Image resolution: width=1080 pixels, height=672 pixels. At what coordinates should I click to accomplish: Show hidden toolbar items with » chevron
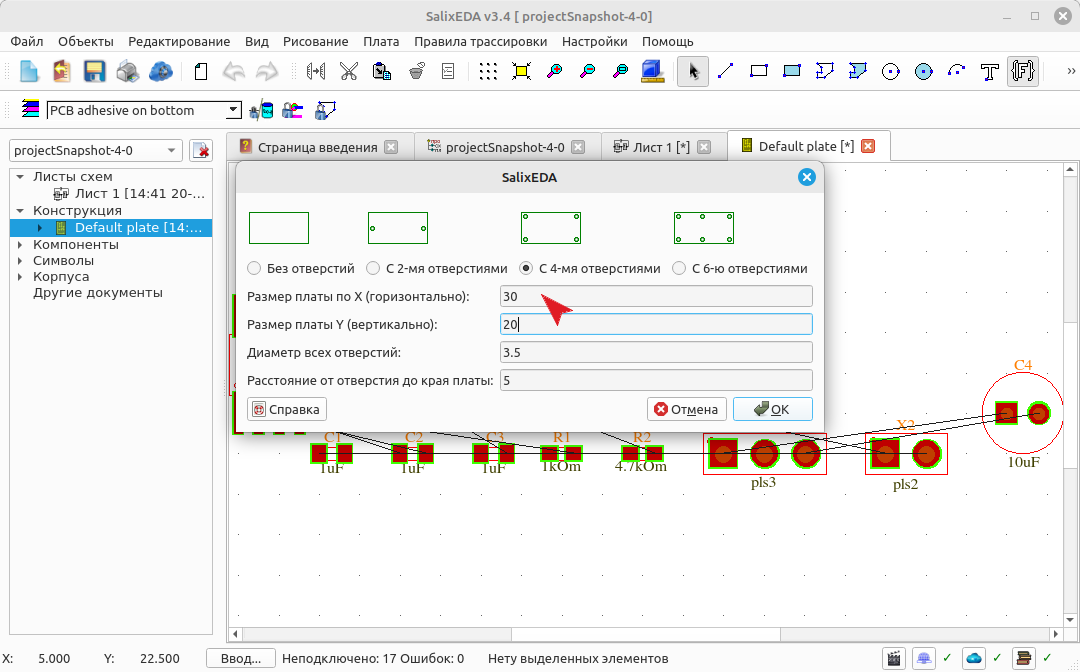pyautogui.click(x=1070, y=71)
